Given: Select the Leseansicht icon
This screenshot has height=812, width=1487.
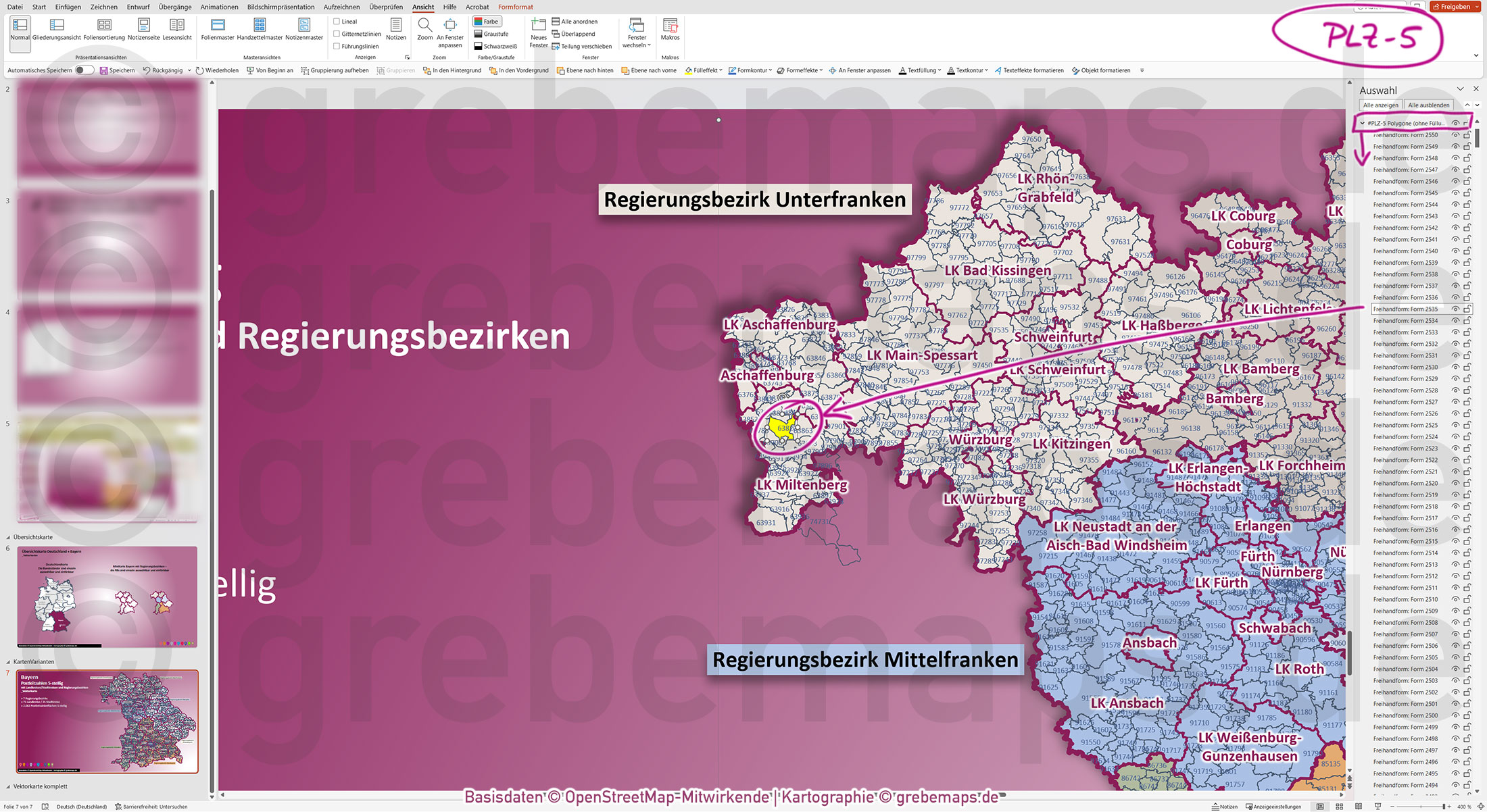Looking at the screenshot, I should tap(177, 28).
